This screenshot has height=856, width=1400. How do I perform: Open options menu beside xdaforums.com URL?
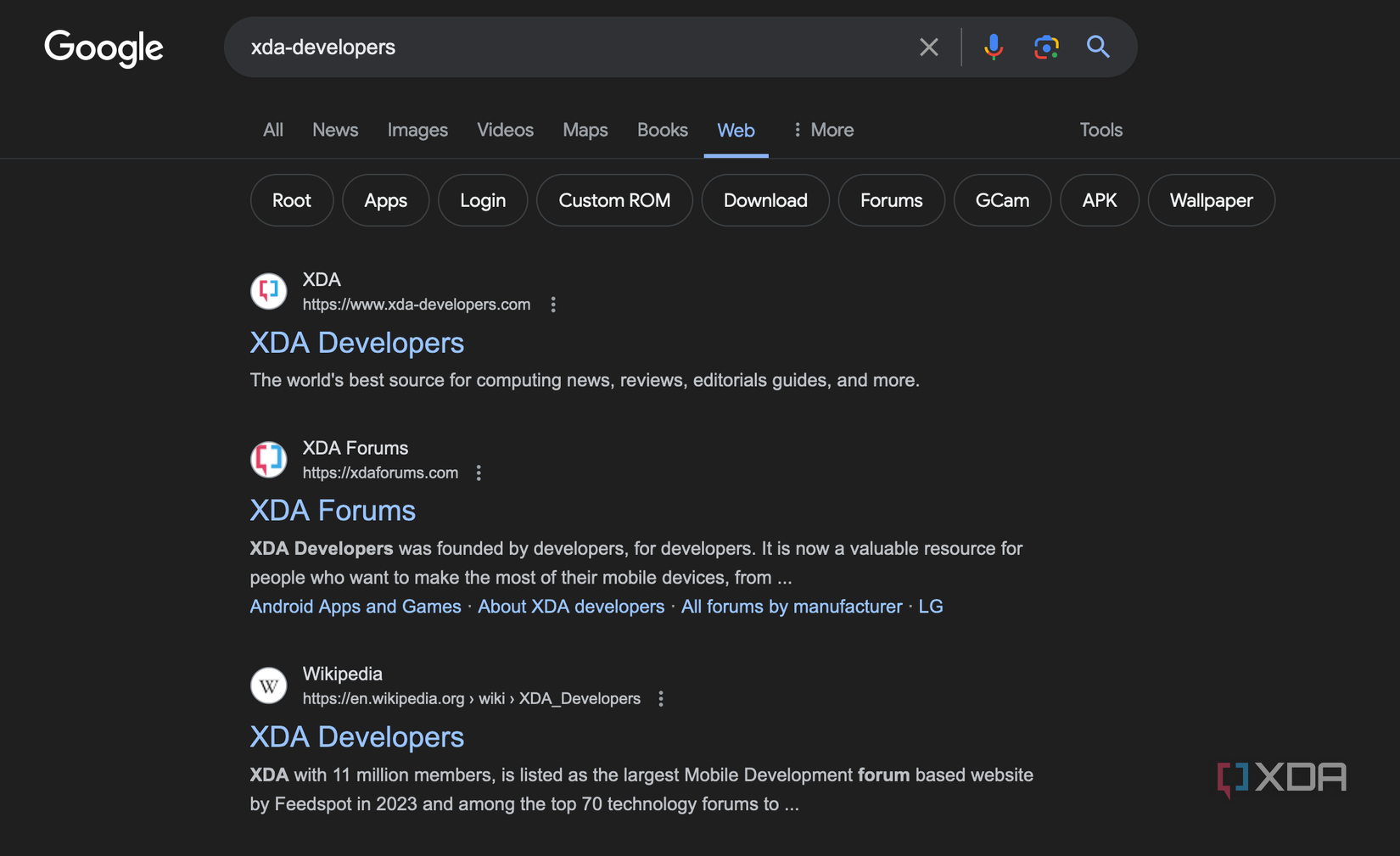click(479, 473)
